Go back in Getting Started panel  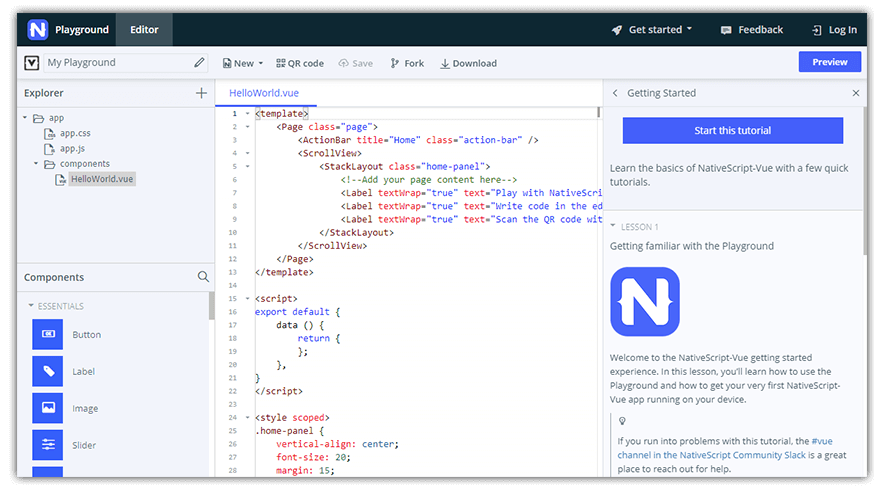pos(615,93)
